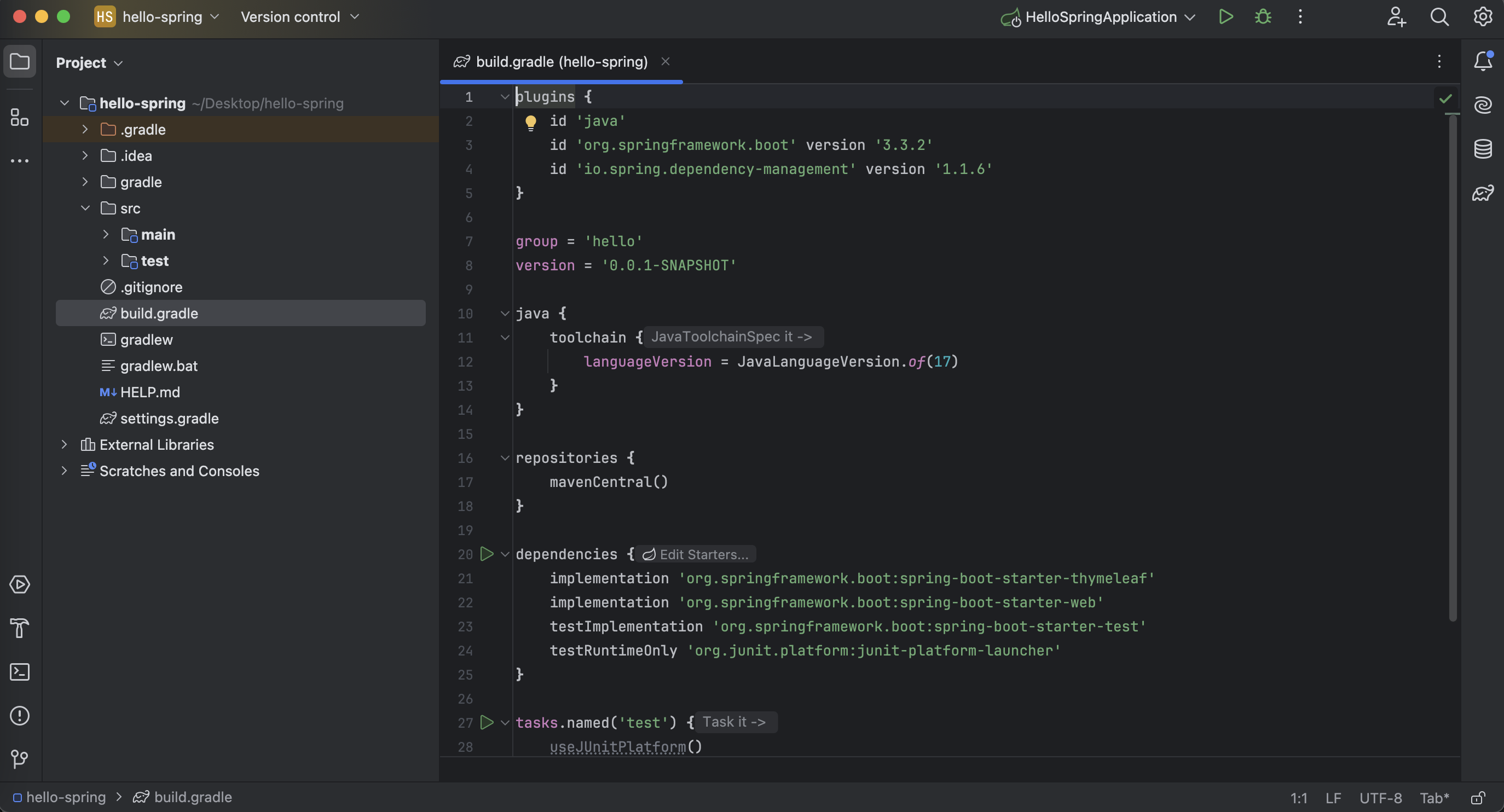The height and width of the screenshot is (812, 1504).
Task: Open the Git tool window in the left sidebar
Action: point(20,759)
